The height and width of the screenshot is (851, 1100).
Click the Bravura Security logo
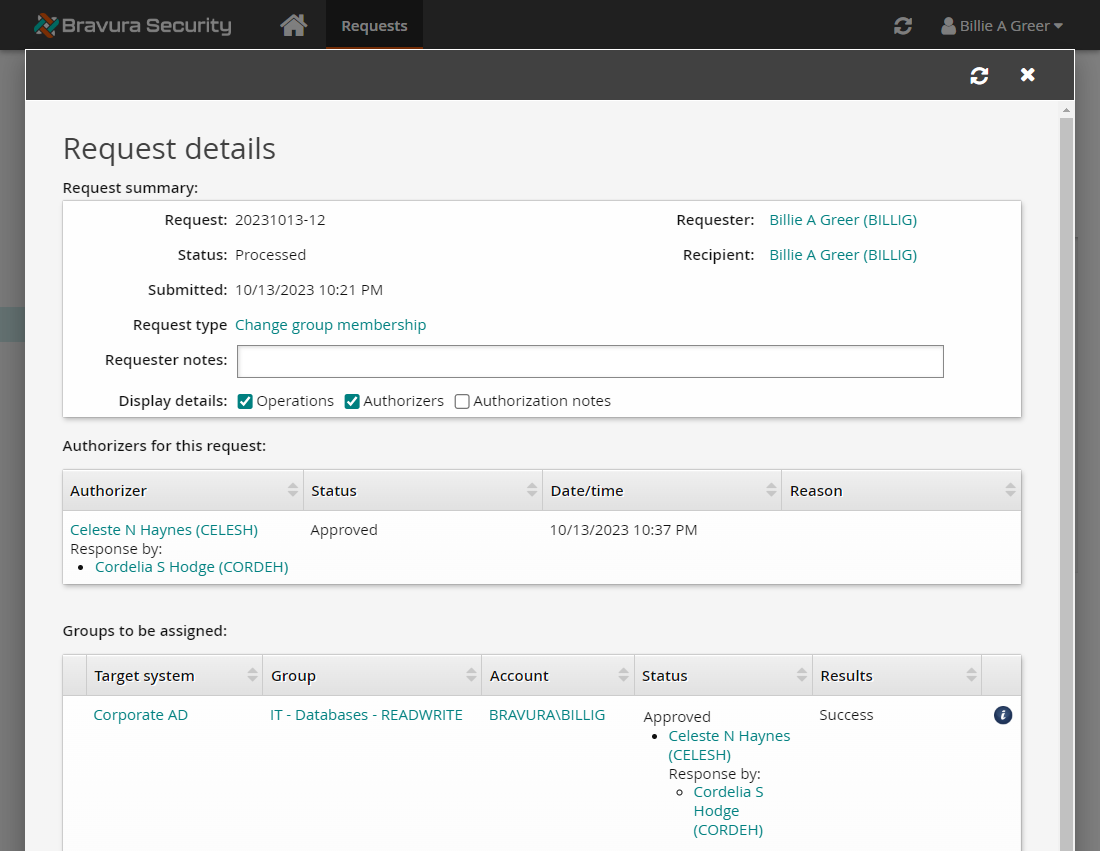coord(132,26)
